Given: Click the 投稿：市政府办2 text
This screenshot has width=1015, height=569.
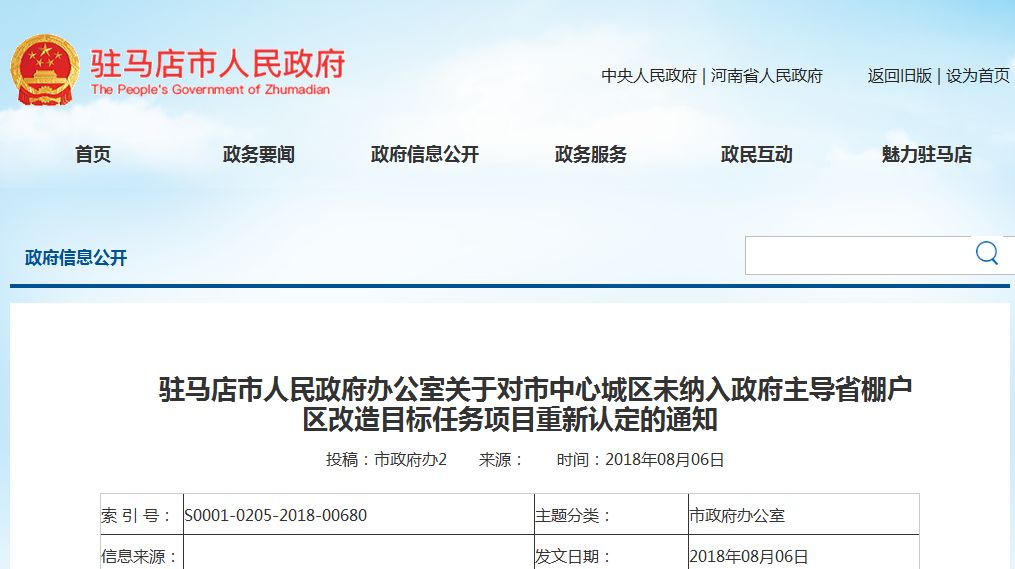Looking at the screenshot, I should [x=386, y=460].
